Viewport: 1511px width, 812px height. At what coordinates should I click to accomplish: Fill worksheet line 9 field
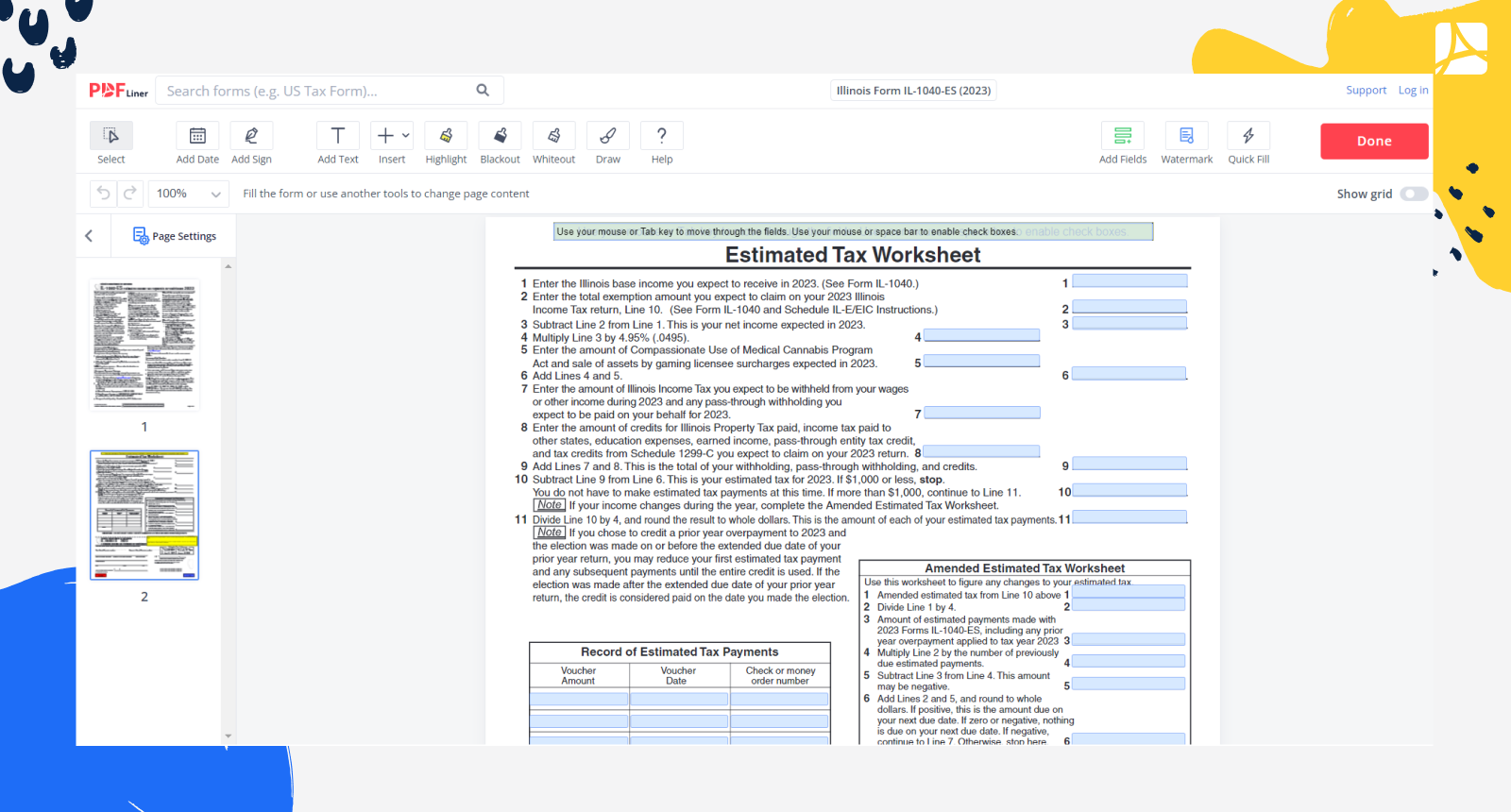(1129, 464)
